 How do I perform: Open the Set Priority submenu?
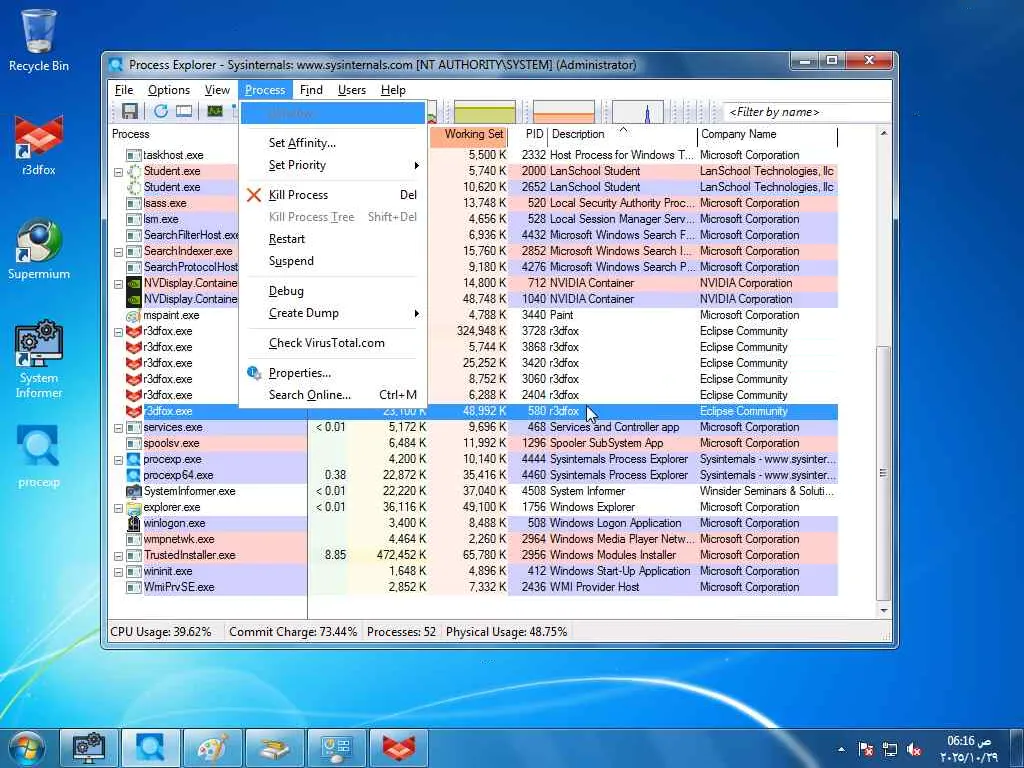pyautogui.click(x=333, y=165)
